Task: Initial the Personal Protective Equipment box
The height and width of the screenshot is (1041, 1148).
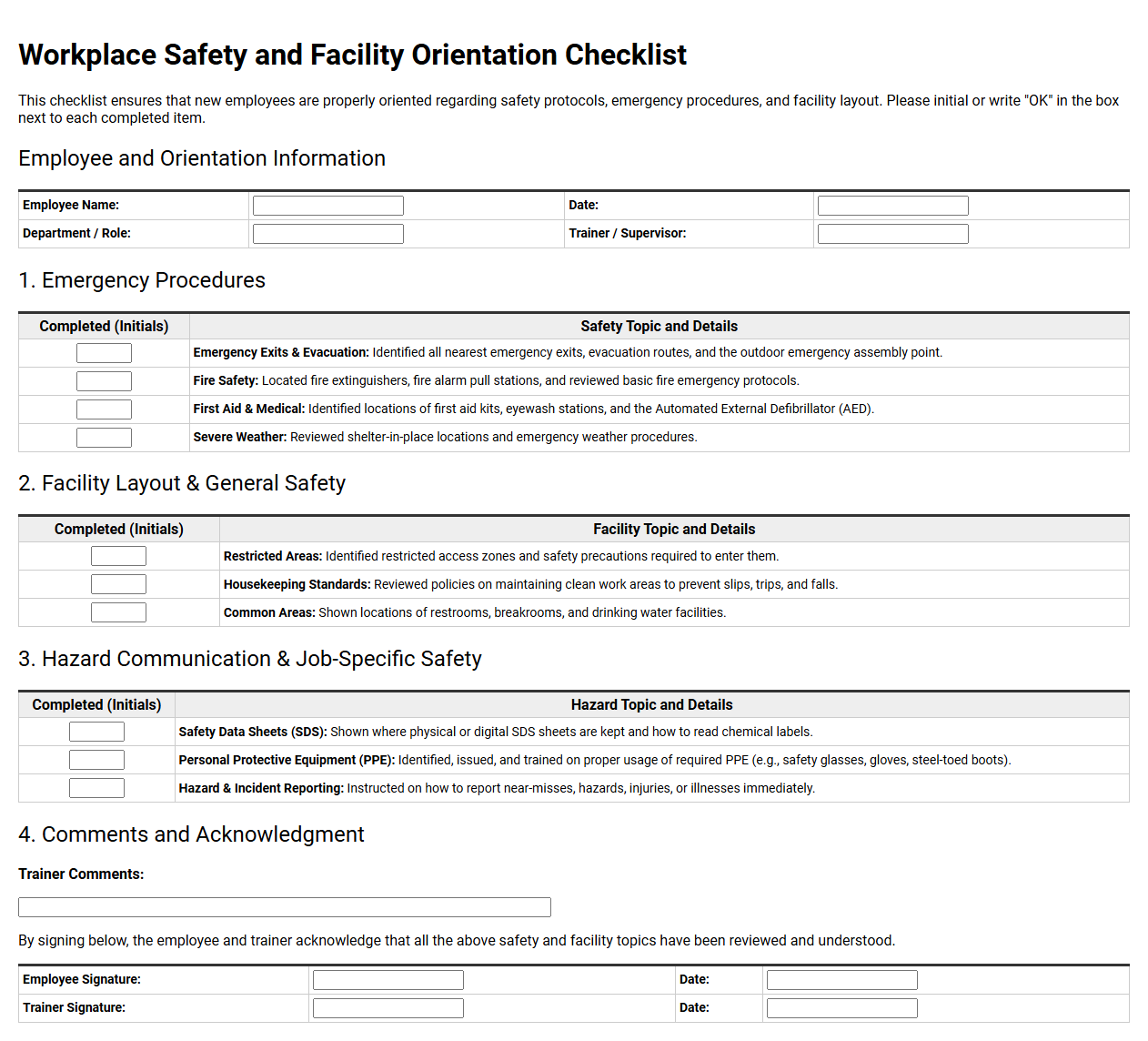Action: click(x=96, y=760)
